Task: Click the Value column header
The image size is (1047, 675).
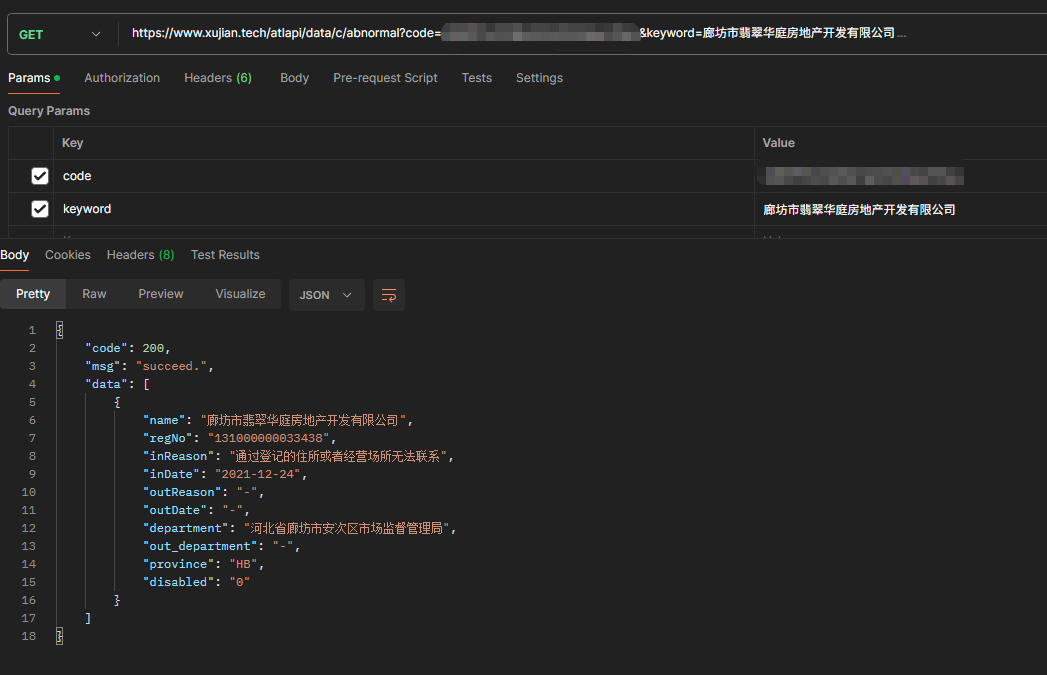Action: [x=779, y=143]
